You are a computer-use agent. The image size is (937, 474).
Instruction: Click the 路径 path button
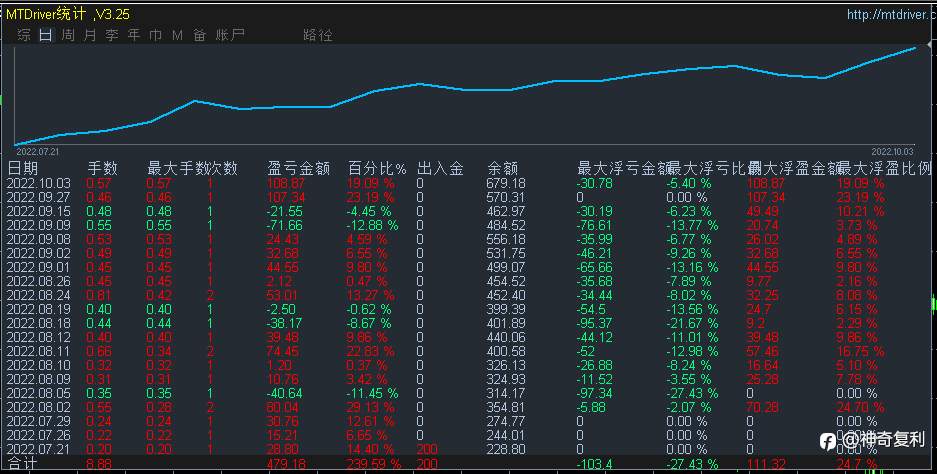coord(318,35)
